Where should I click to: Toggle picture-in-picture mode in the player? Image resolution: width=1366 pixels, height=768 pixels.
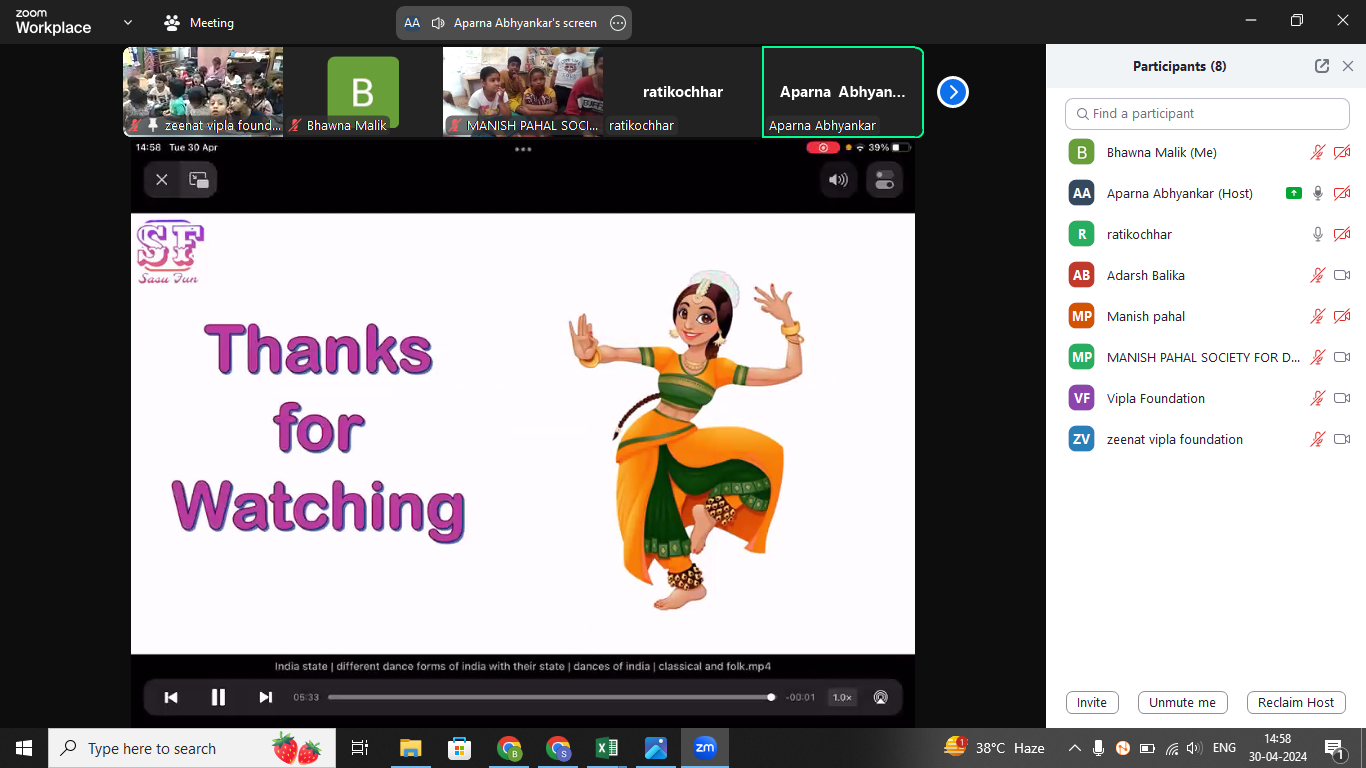click(199, 180)
